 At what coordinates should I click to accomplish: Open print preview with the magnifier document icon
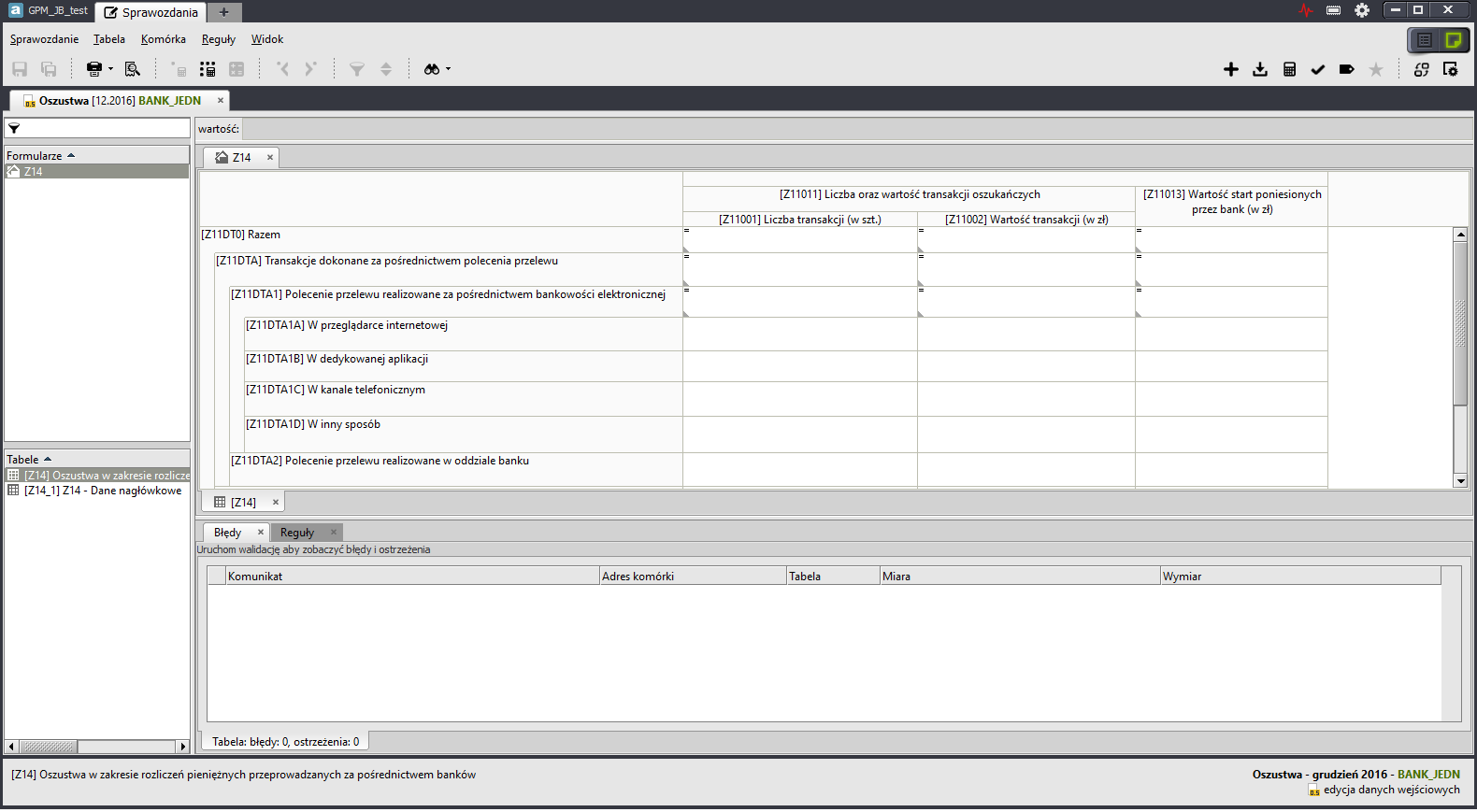coord(133,69)
